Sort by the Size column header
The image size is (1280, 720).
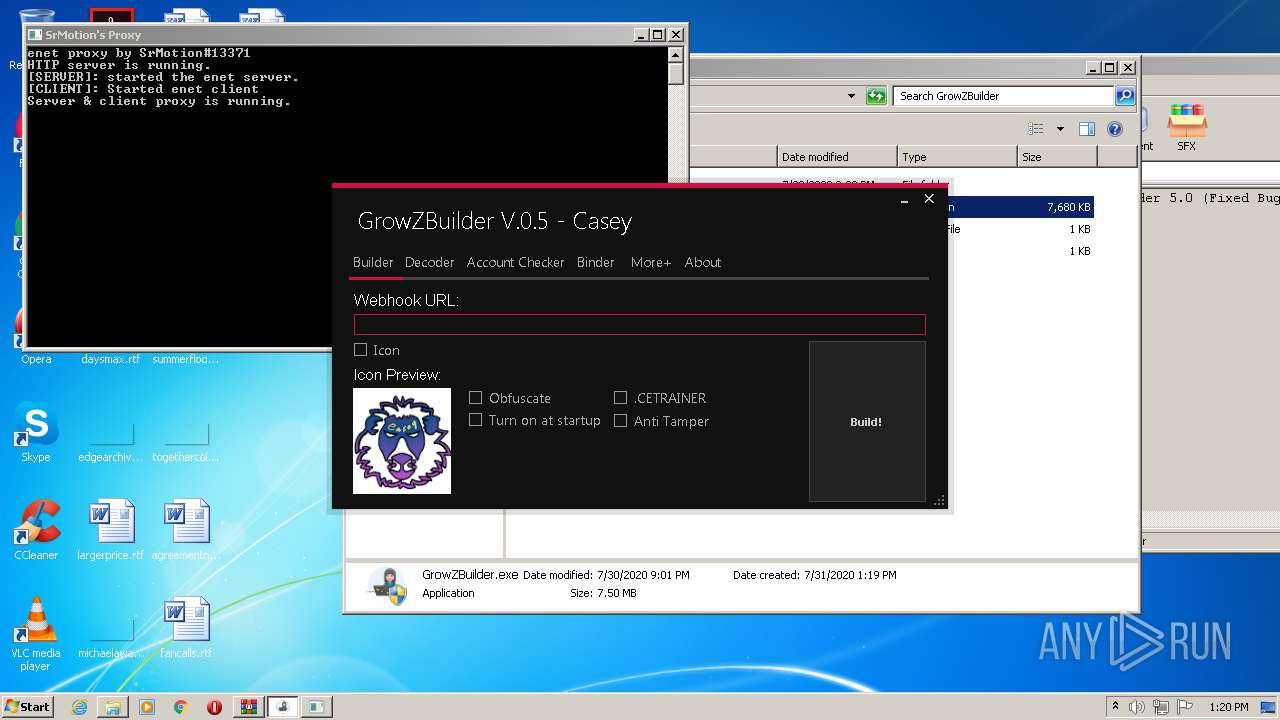pos(1057,157)
